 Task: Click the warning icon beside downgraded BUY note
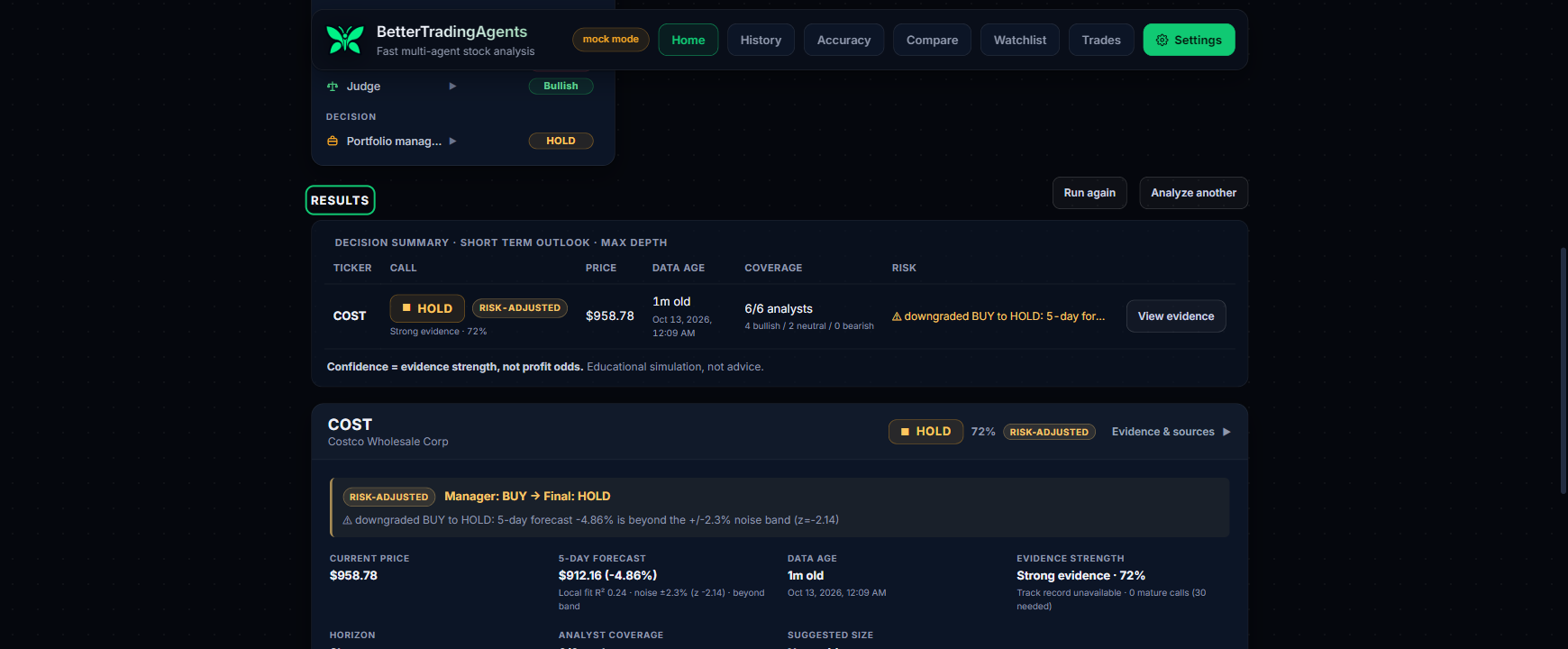(347, 520)
